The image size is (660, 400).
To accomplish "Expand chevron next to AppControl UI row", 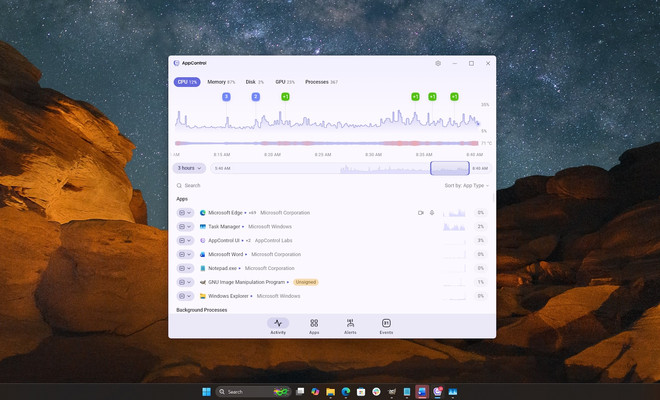I will click(189, 240).
